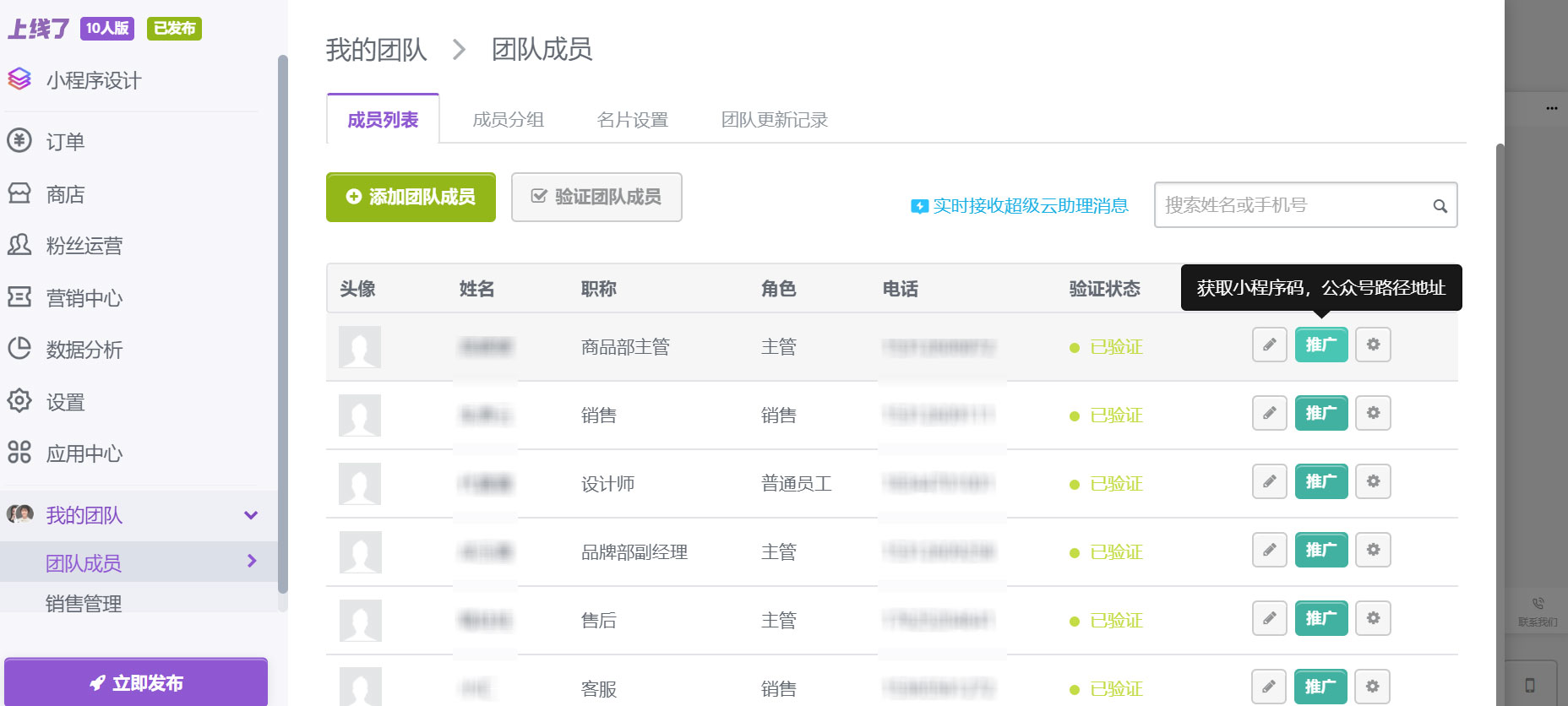Viewport: 1568px width, 706px height.
Task: Open settings gear for 售后 row
Action: click(x=1373, y=618)
